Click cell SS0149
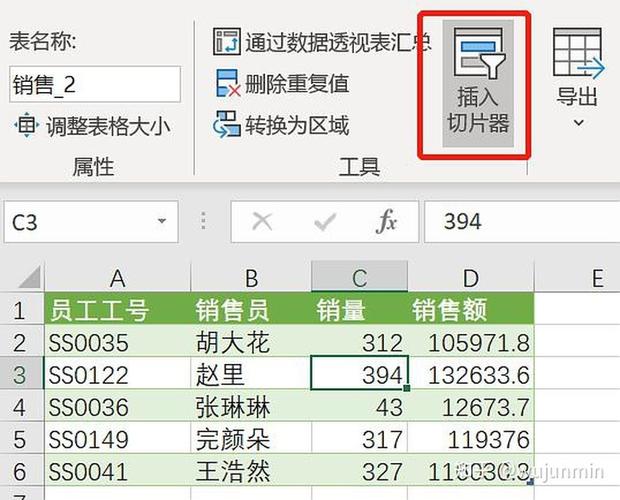The image size is (620, 500). tap(118, 438)
